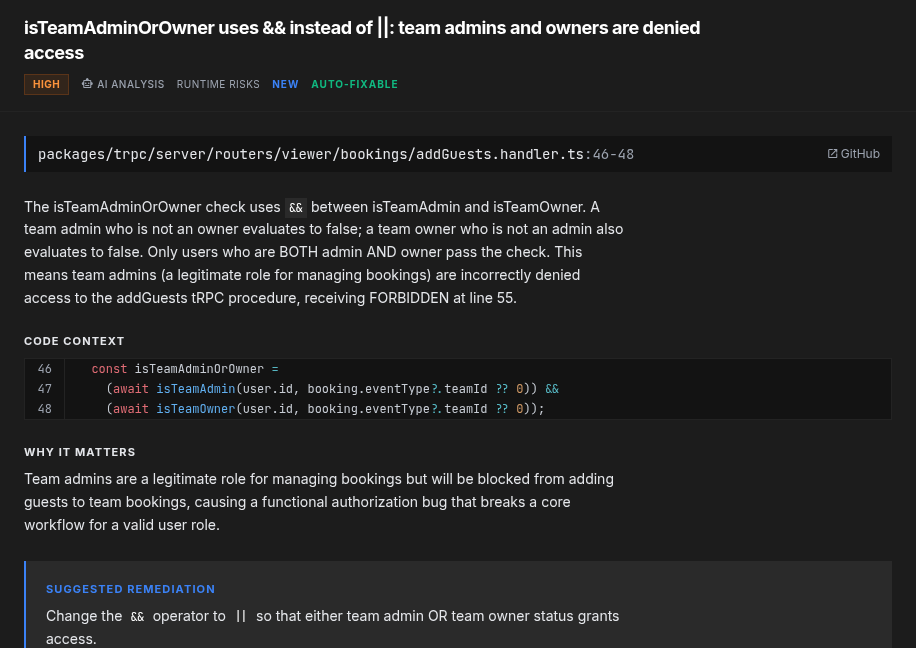Click the AUTO-FIXABLE label

coord(354,84)
